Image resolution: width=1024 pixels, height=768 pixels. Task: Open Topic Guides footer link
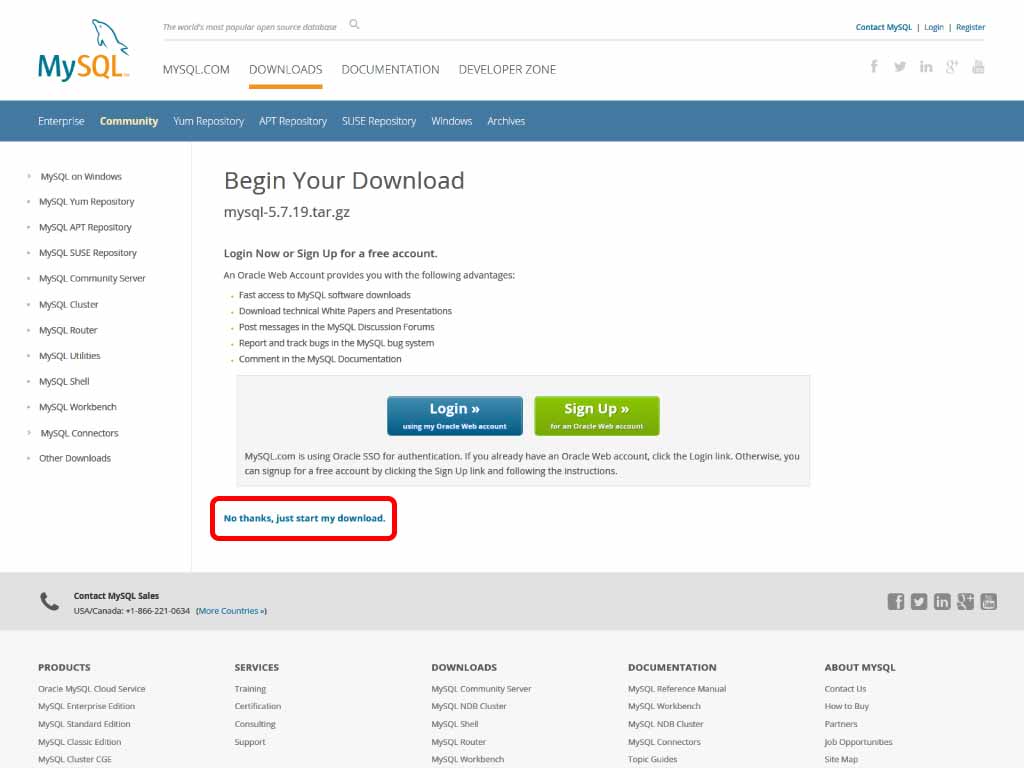coord(652,759)
